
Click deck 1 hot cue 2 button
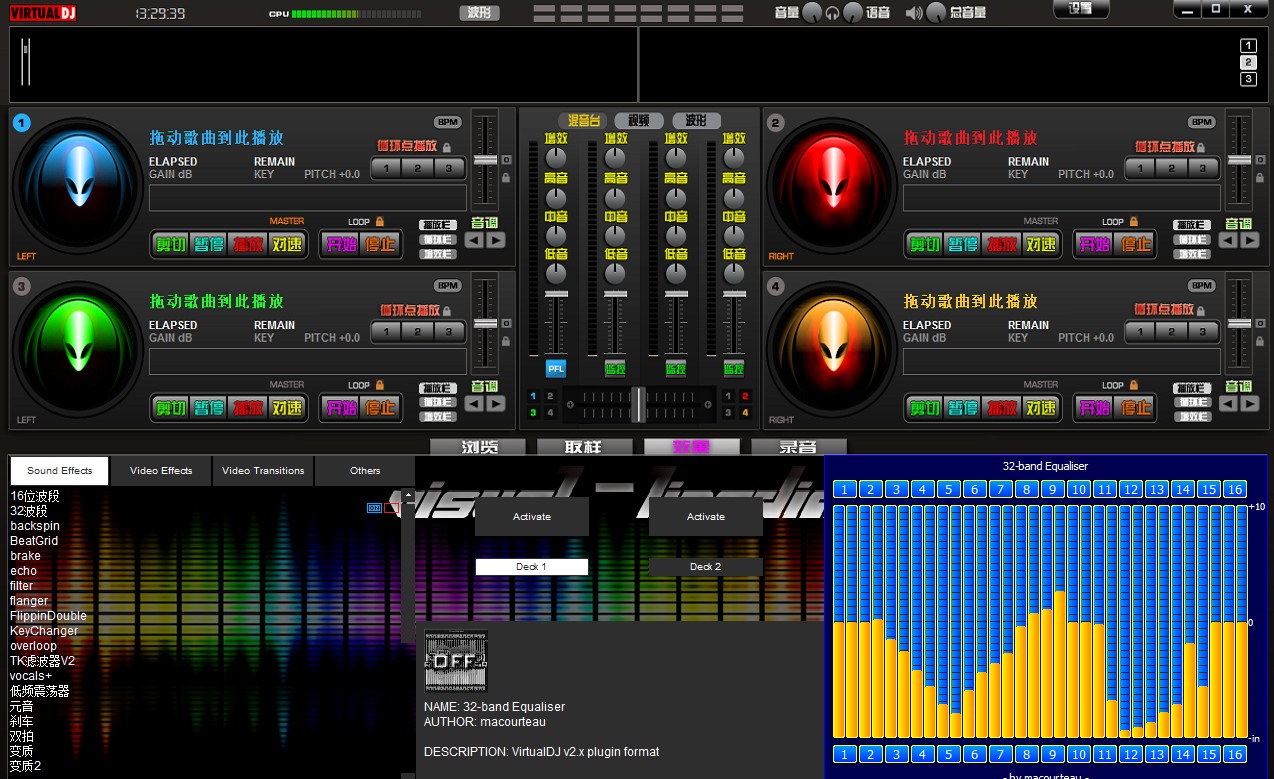pos(418,168)
